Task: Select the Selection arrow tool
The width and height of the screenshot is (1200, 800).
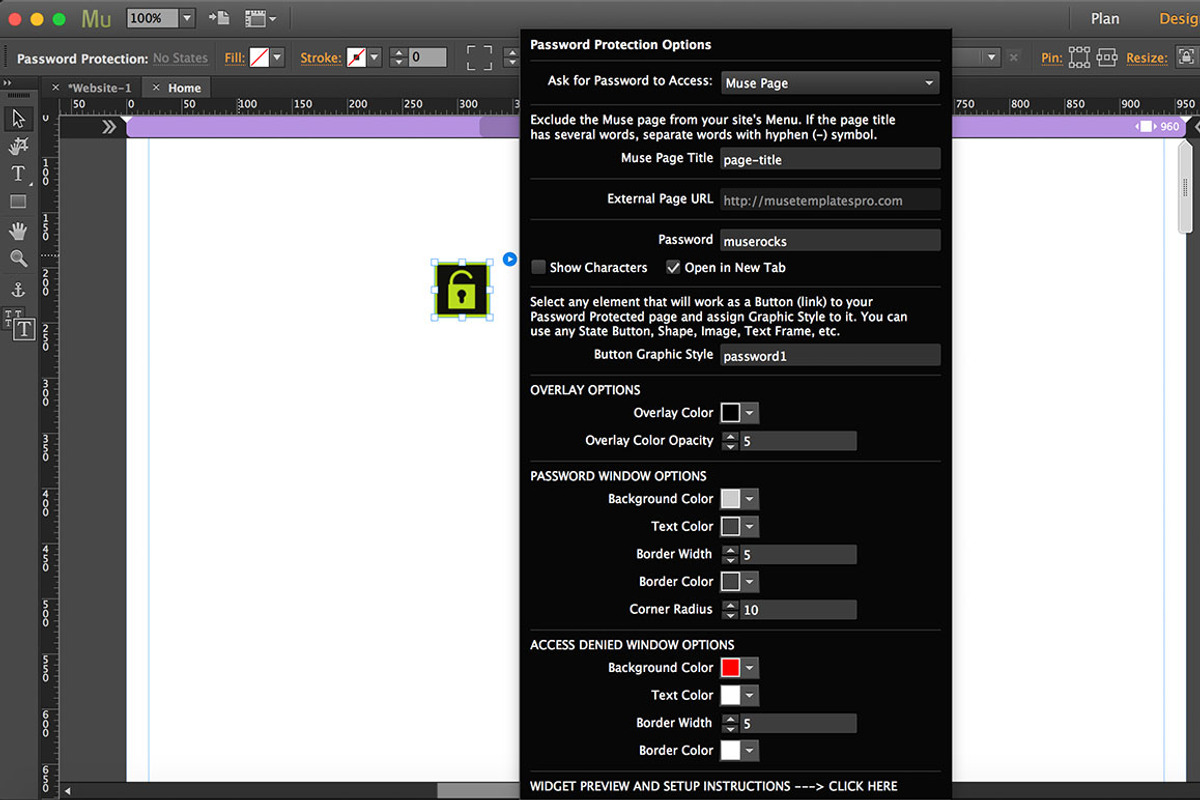Action: [x=18, y=118]
